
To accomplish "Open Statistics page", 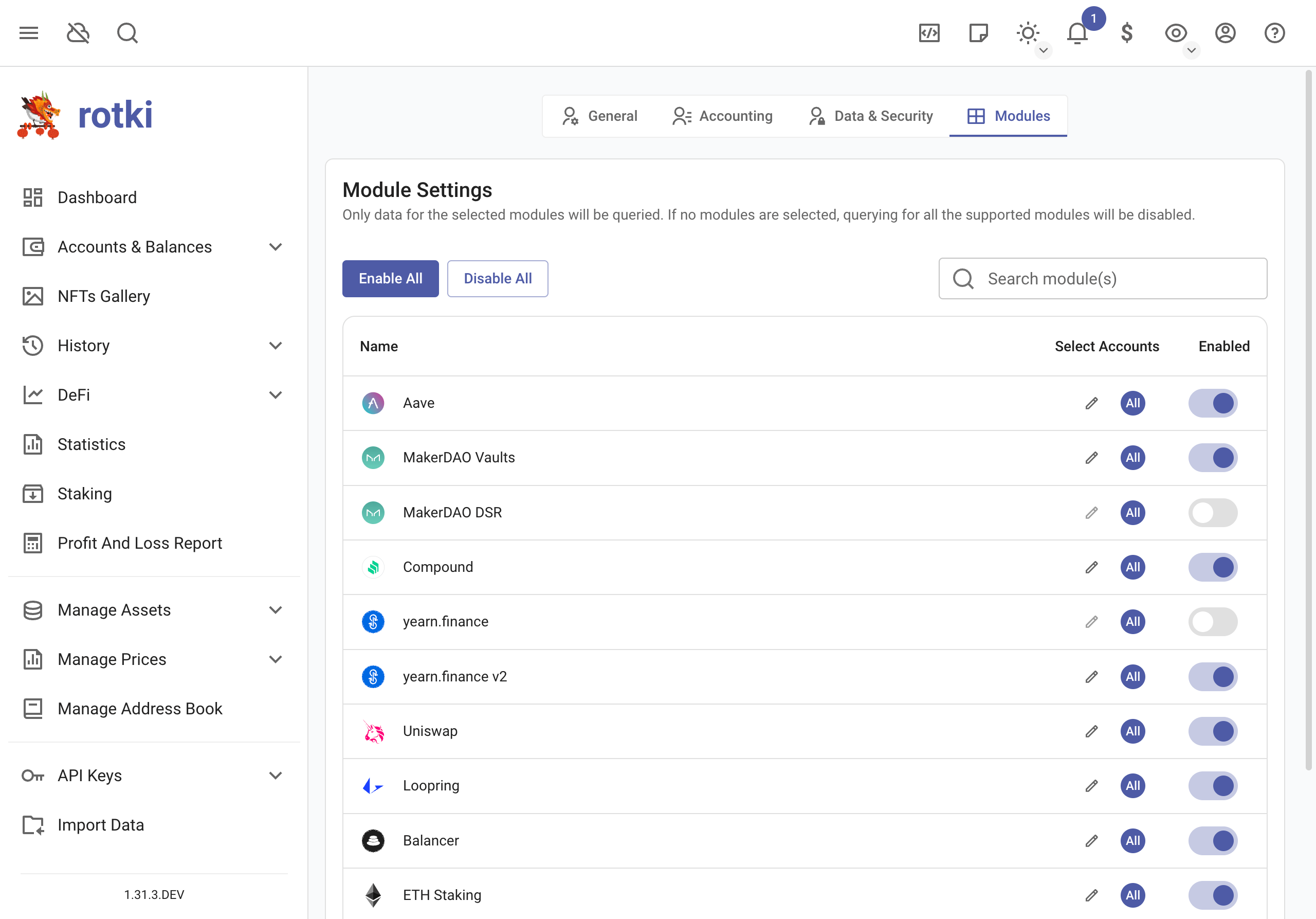I will [x=154, y=444].
